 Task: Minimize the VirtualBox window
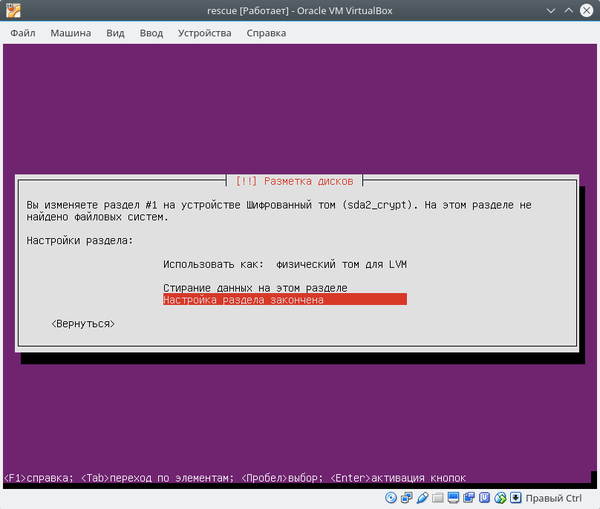551,11
